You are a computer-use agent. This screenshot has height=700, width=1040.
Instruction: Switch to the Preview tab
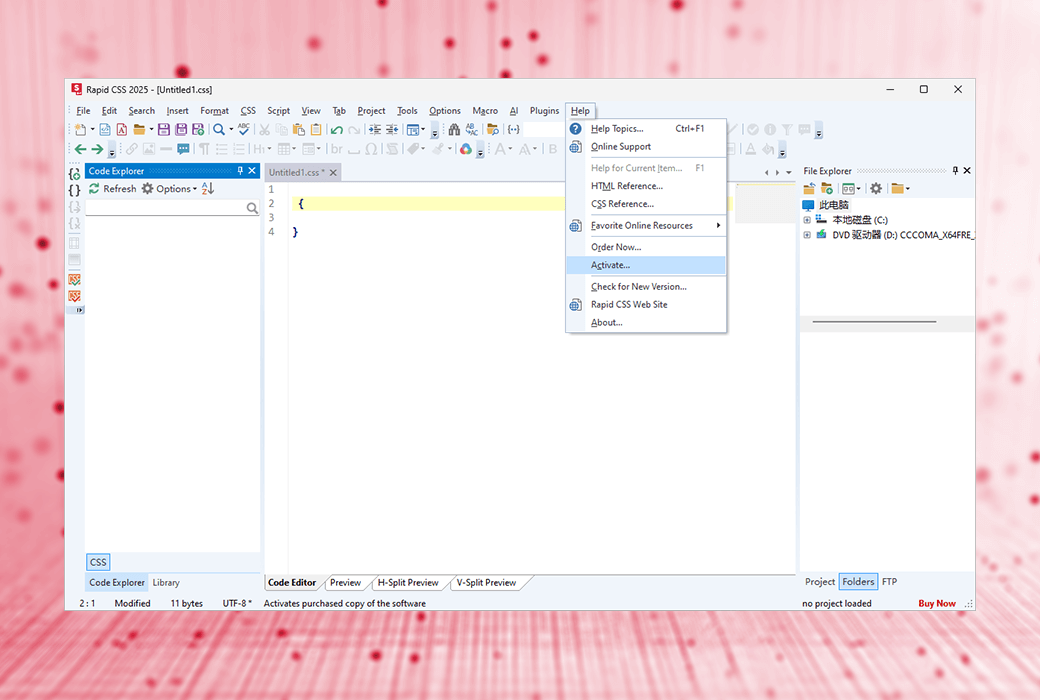[346, 583]
